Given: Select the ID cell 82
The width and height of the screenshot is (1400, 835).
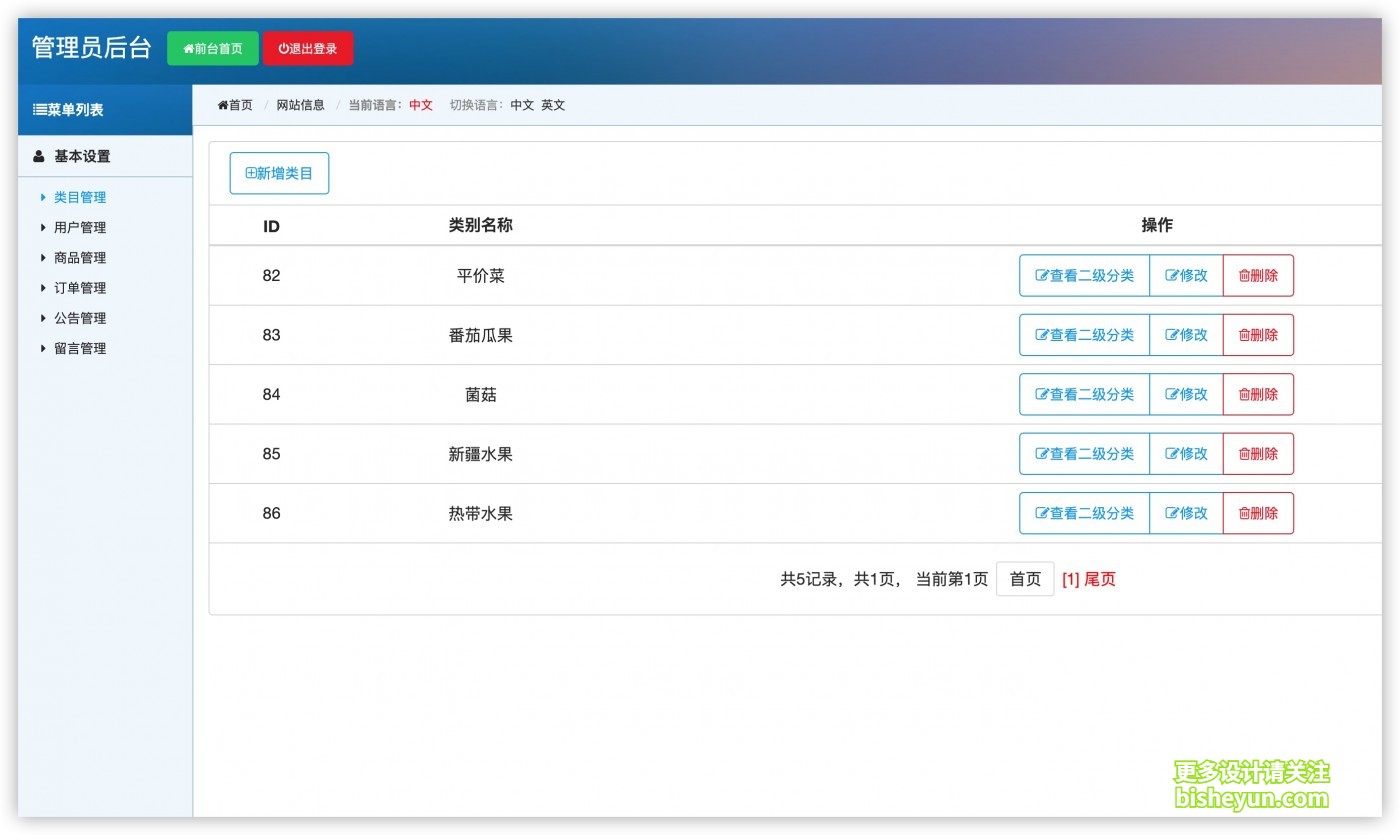Looking at the screenshot, I should tap(271, 276).
